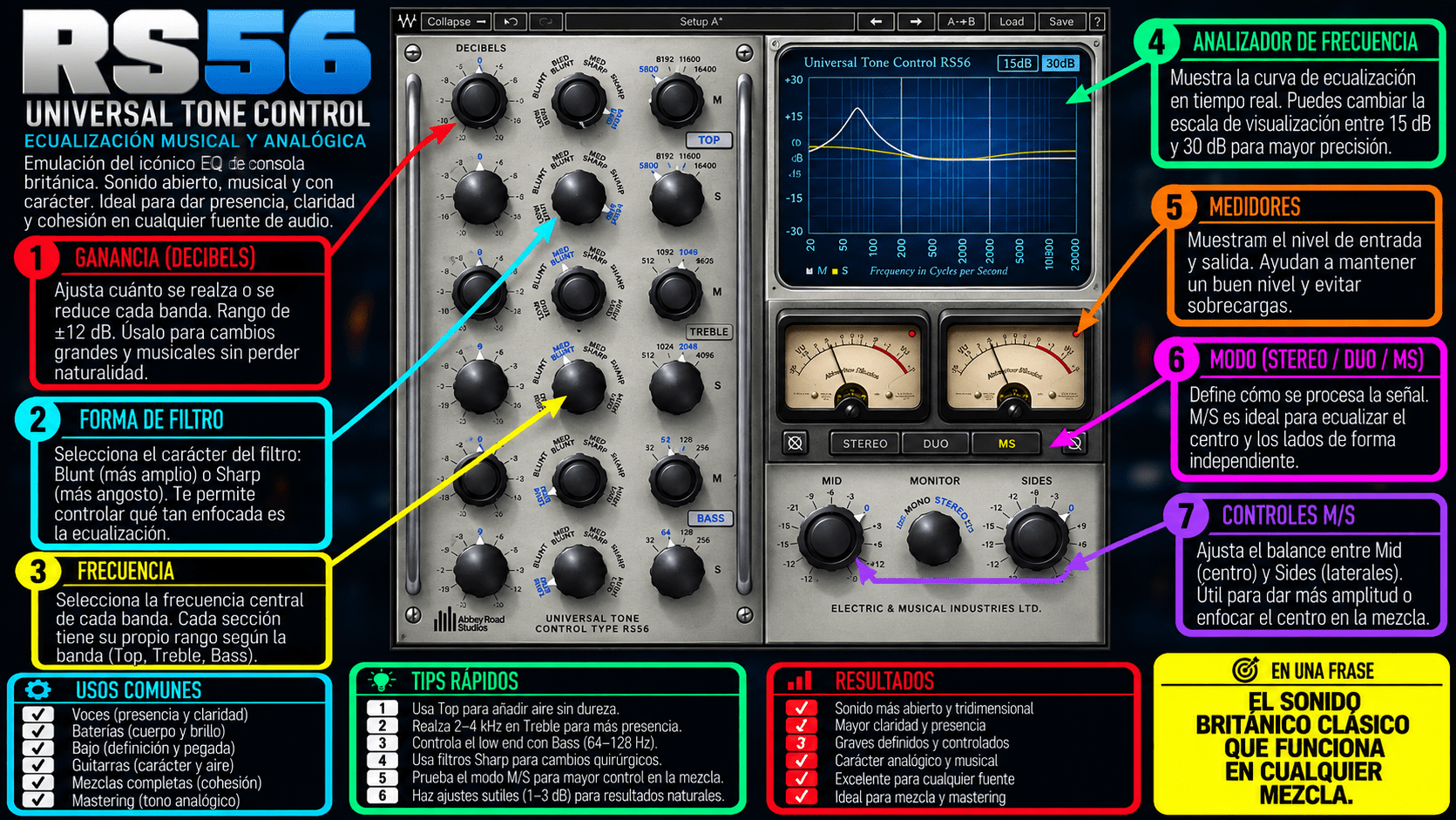The height and width of the screenshot is (820, 1456).
Task: Click the Top band M gain knob
Action: point(478,99)
